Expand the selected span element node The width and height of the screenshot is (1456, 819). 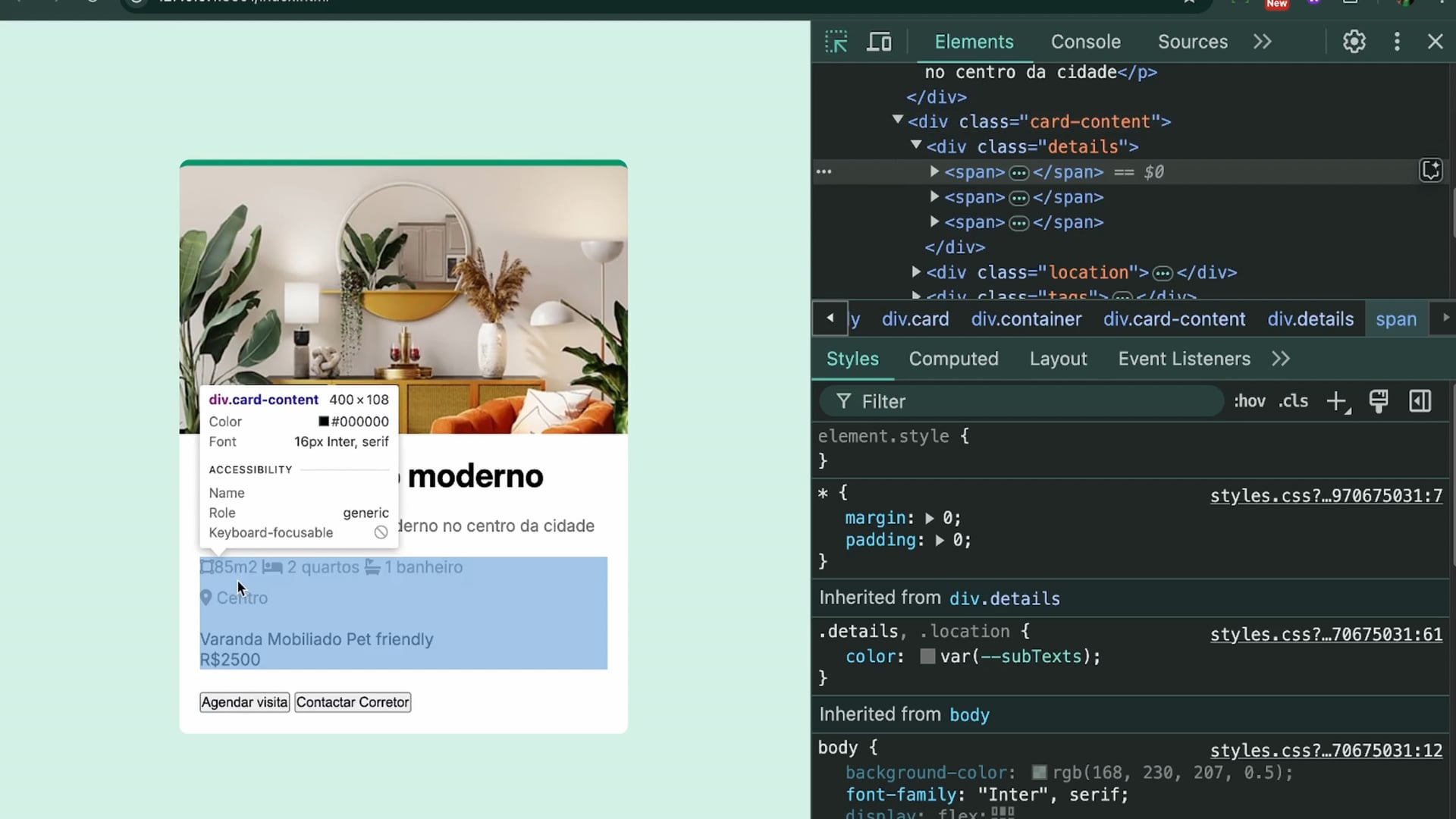point(934,172)
